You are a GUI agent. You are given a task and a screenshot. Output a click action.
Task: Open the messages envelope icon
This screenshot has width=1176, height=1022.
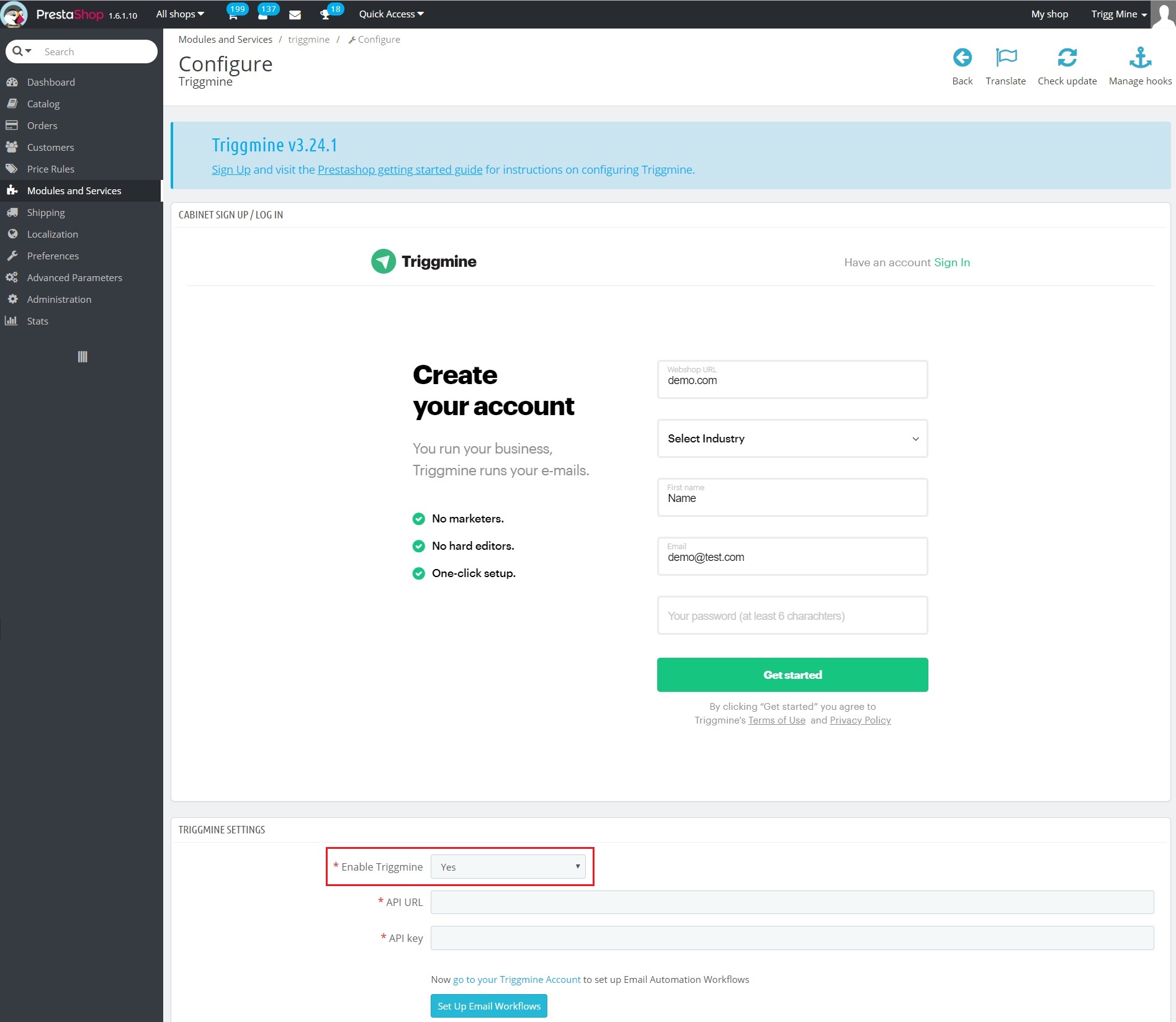(x=295, y=15)
